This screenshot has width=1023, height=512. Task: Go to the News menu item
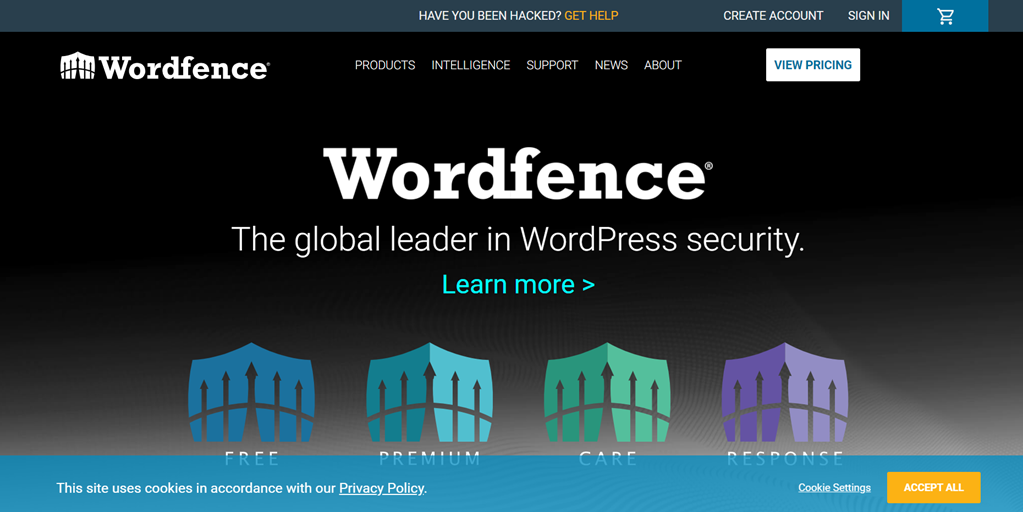coord(611,65)
